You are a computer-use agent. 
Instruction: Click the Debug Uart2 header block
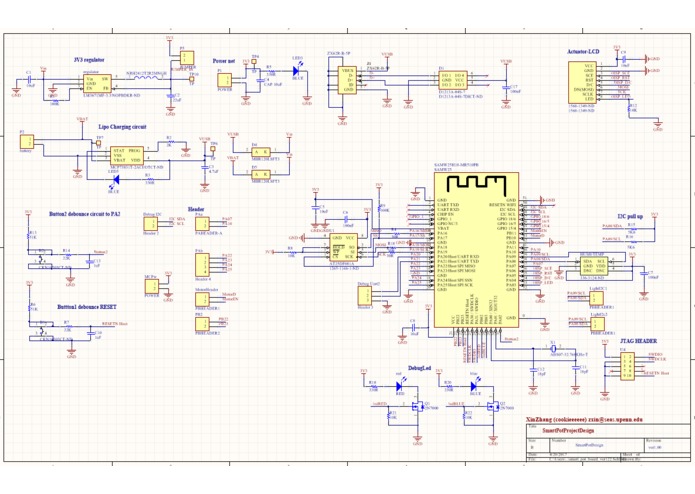click(365, 296)
